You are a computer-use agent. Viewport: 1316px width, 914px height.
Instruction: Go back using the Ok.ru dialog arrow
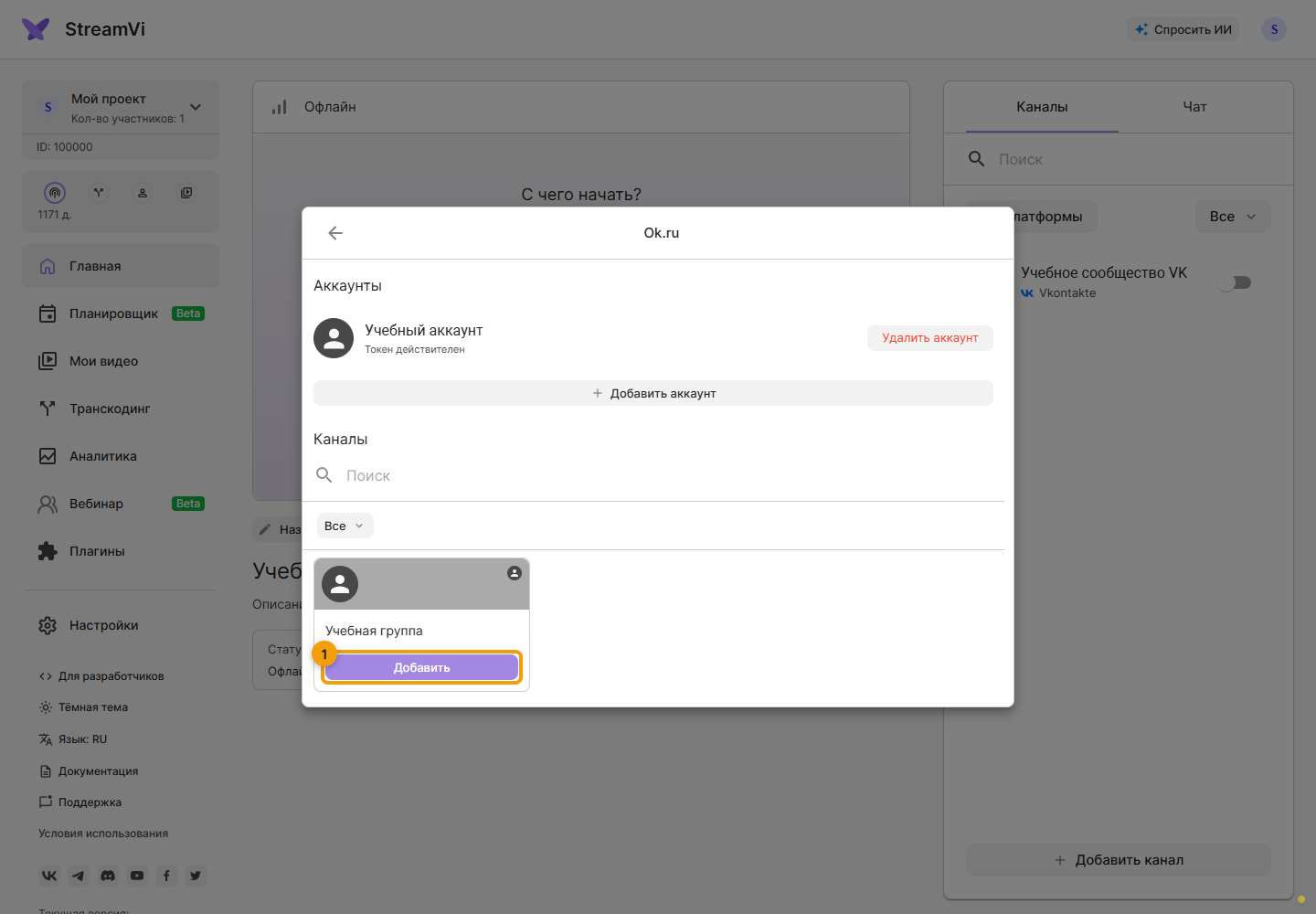[x=335, y=233]
